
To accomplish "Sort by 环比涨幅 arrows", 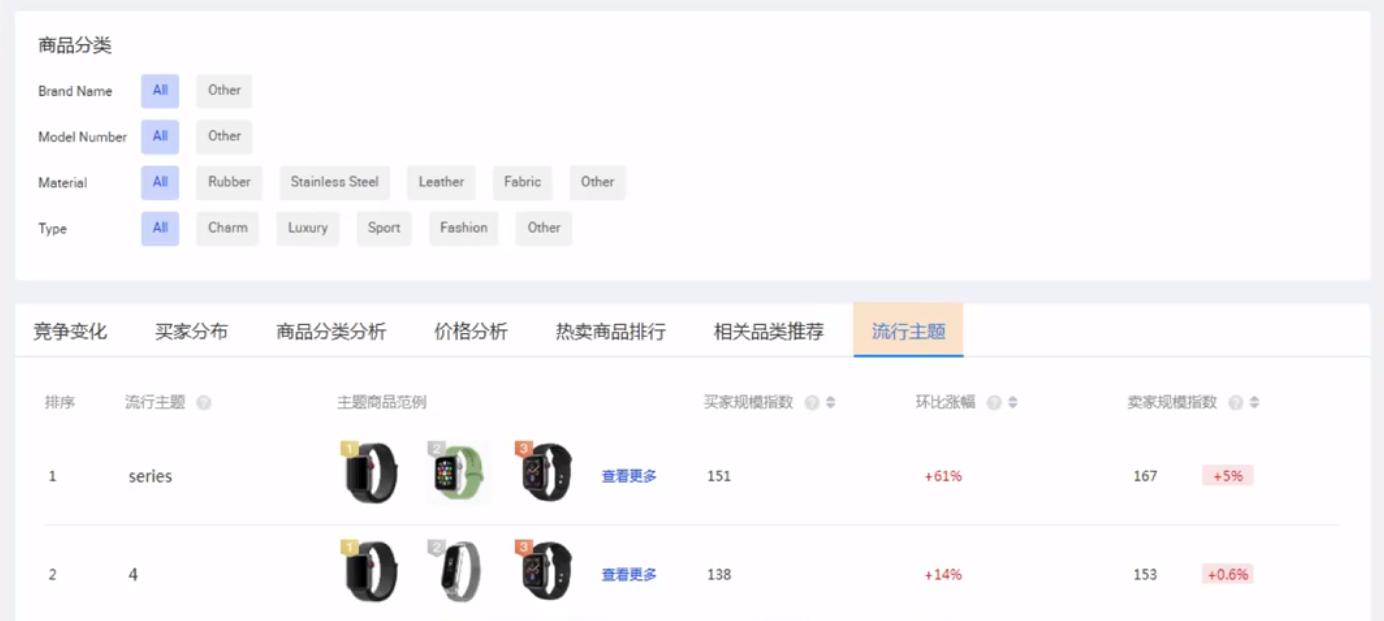I will coord(1013,403).
